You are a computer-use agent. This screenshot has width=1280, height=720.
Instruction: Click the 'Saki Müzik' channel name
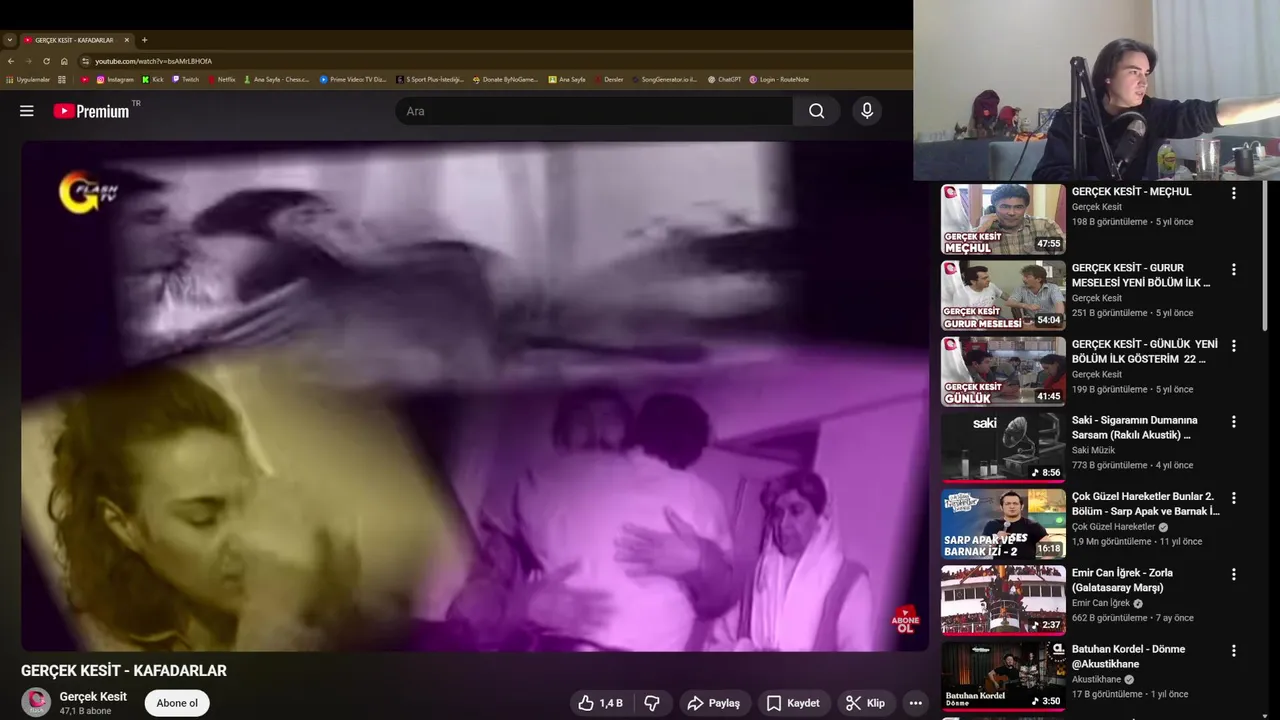tap(1093, 450)
